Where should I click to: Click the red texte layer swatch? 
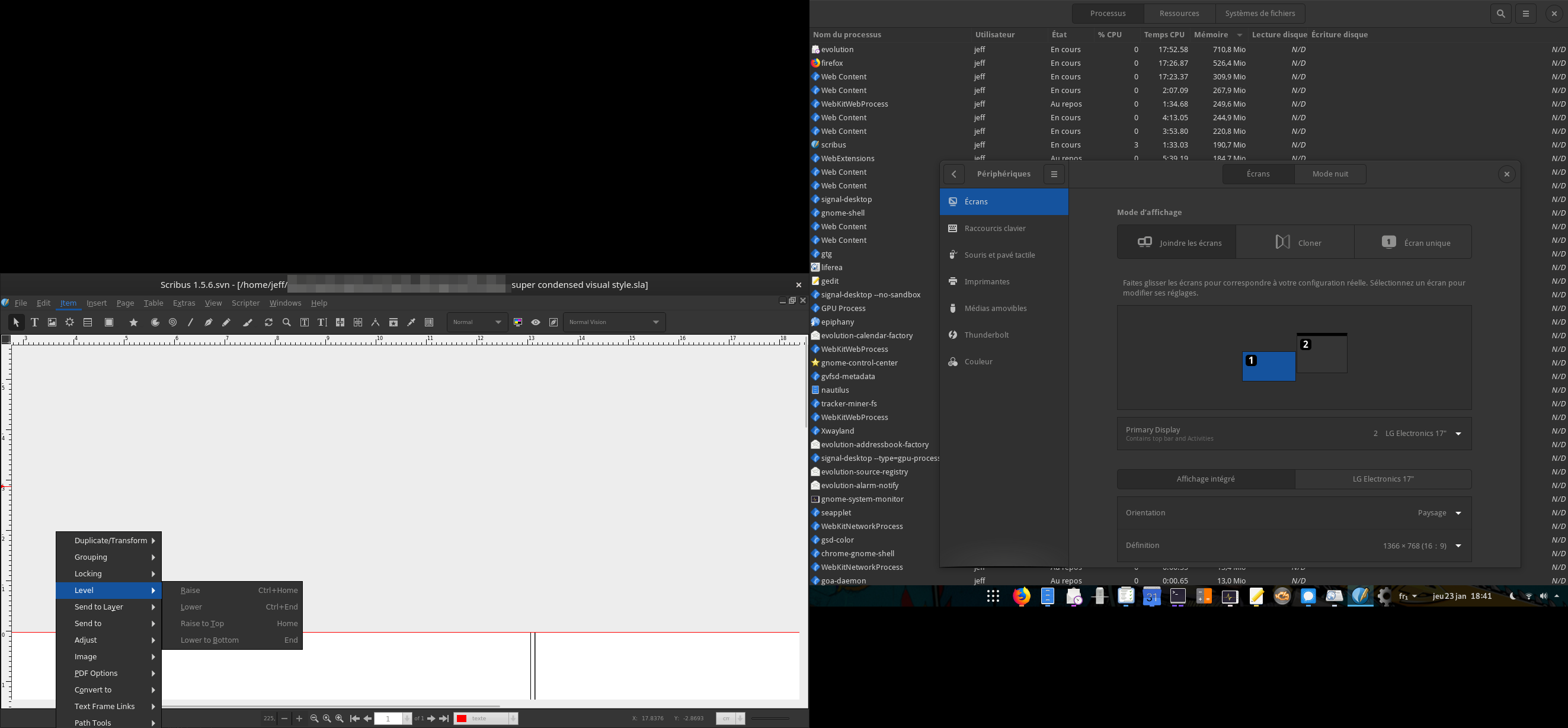click(462, 719)
